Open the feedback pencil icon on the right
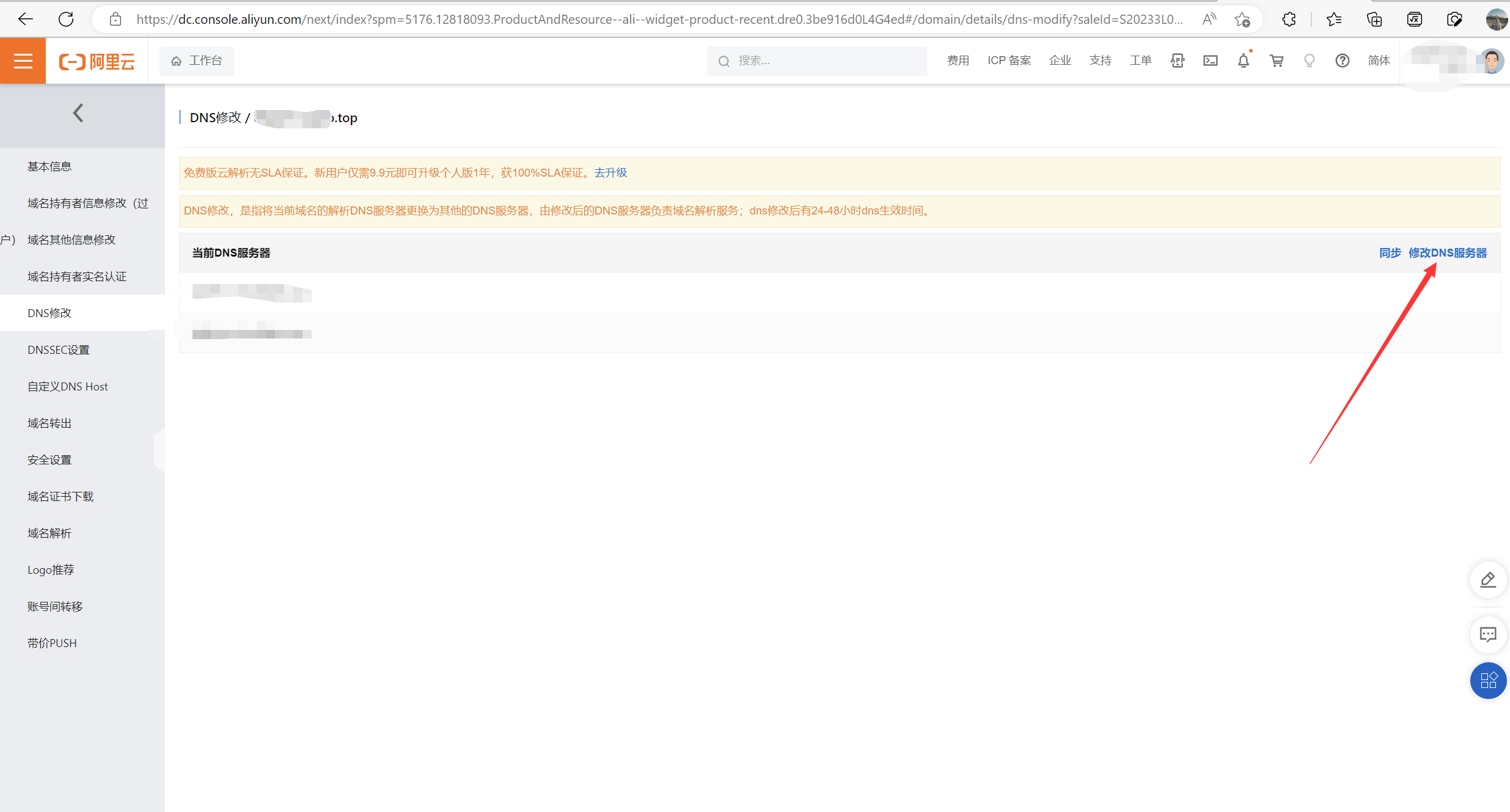The image size is (1510, 812). (x=1488, y=580)
